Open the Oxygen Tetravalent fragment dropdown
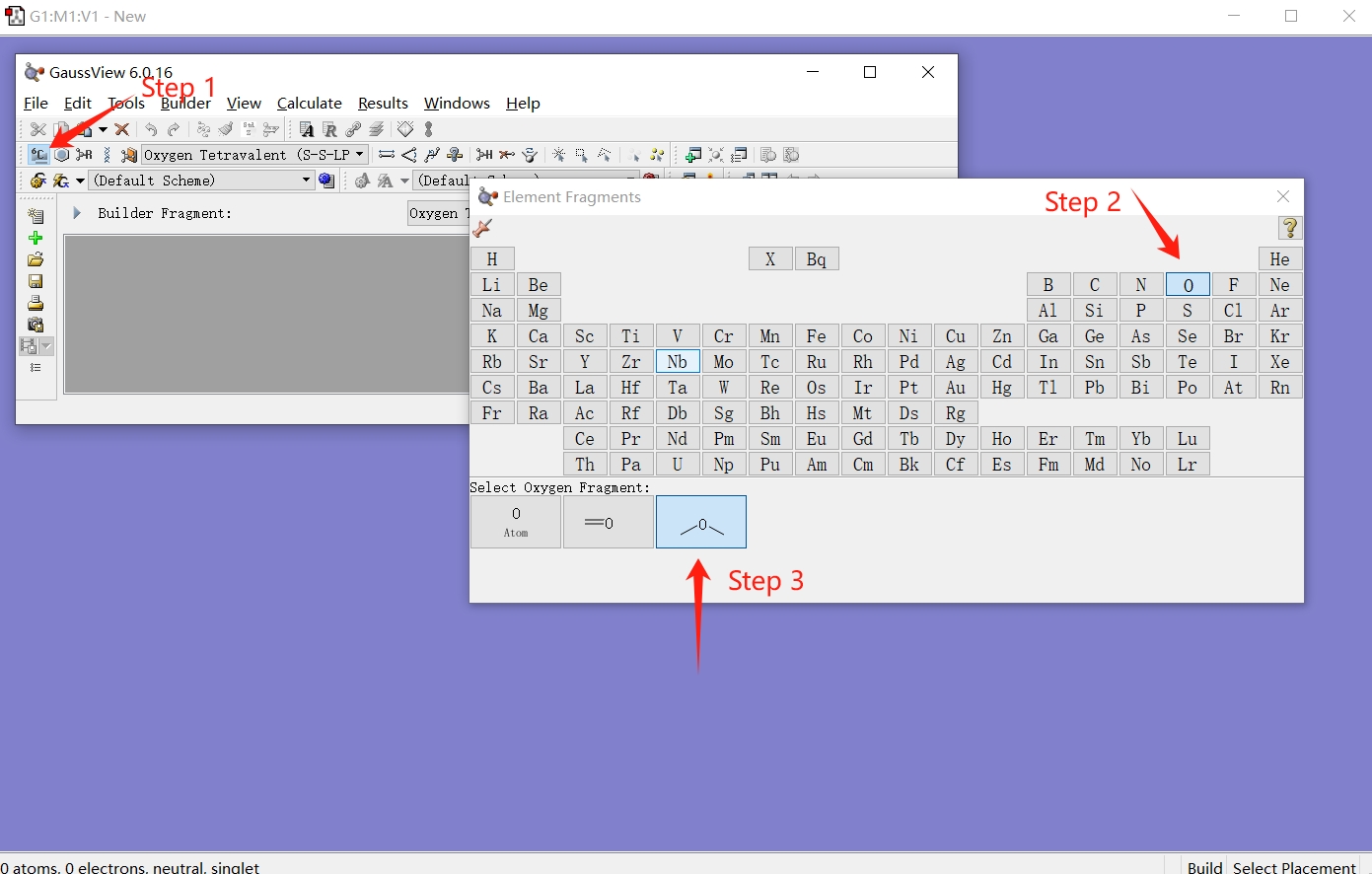Viewport: 1372px width, 874px height. tap(360, 155)
